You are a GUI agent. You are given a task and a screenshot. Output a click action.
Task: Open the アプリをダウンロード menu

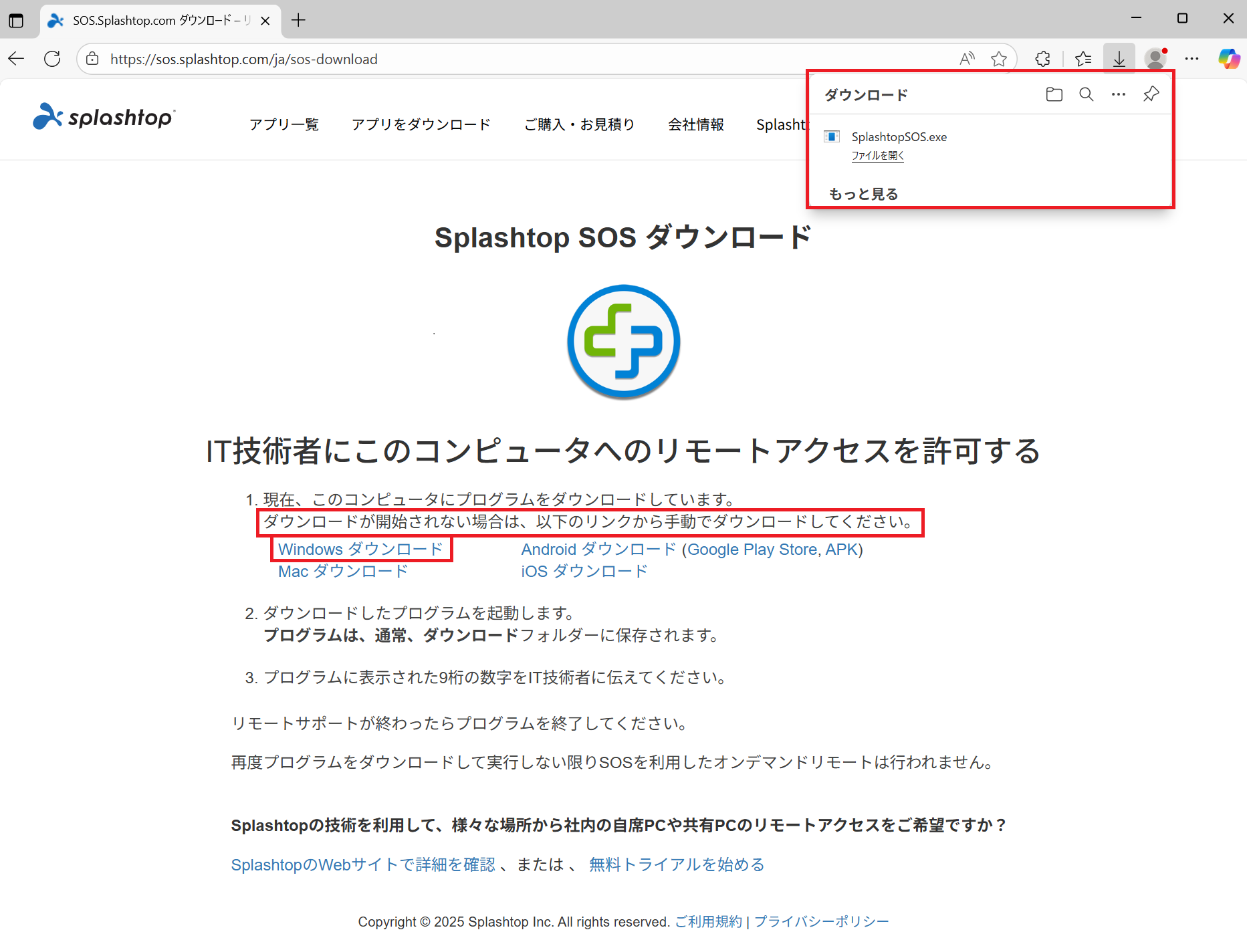tap(421, 124)
